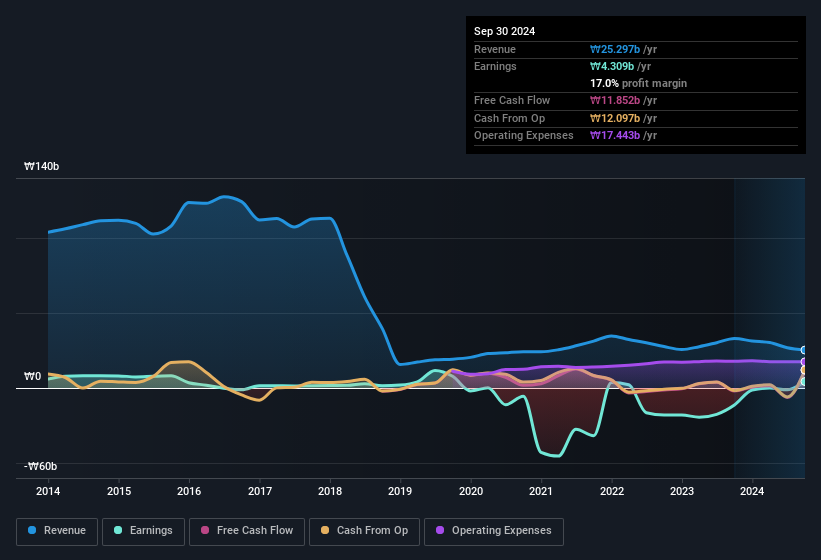This screenshot has width=821, height=560.
Task: Click the Cash From Op label in tooltip
Action: click(x=509, y=118)
